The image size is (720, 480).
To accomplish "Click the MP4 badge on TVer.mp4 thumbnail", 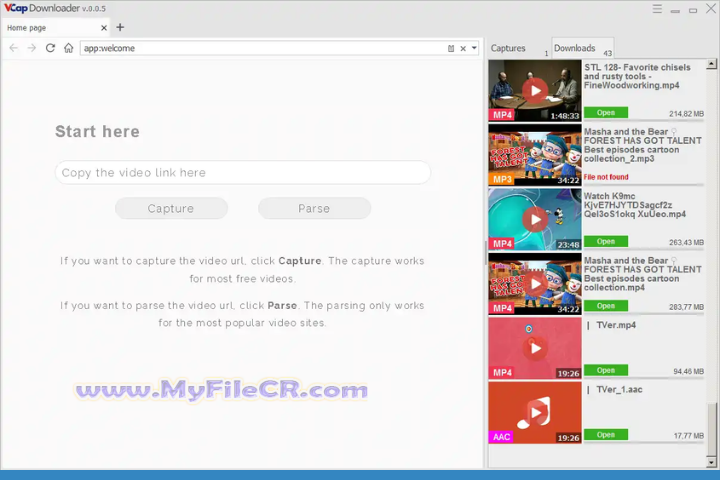I will pos(502,373).
